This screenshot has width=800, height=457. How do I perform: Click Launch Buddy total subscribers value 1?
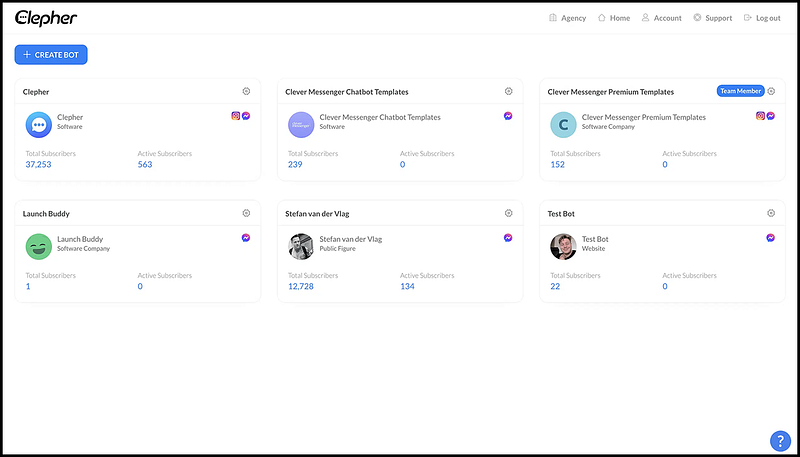(x=28, y=286)
